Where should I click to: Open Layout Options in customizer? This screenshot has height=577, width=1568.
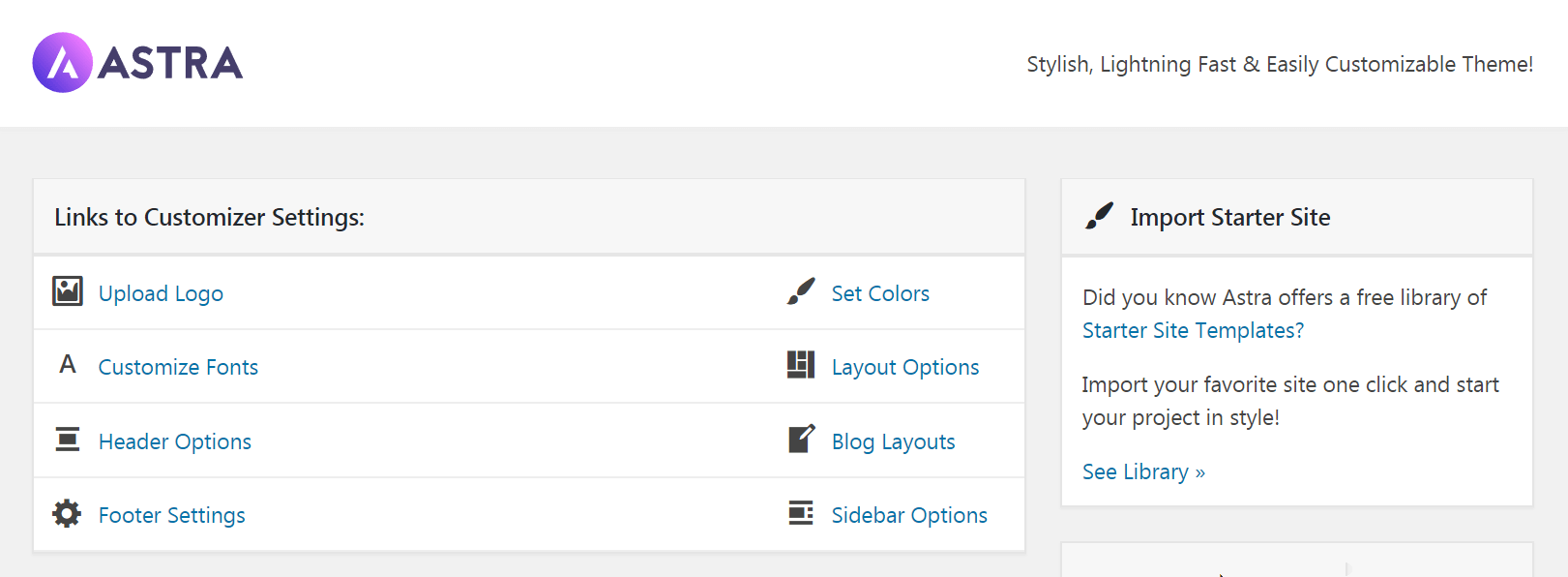pyautogui.click(x=905, y=367)
